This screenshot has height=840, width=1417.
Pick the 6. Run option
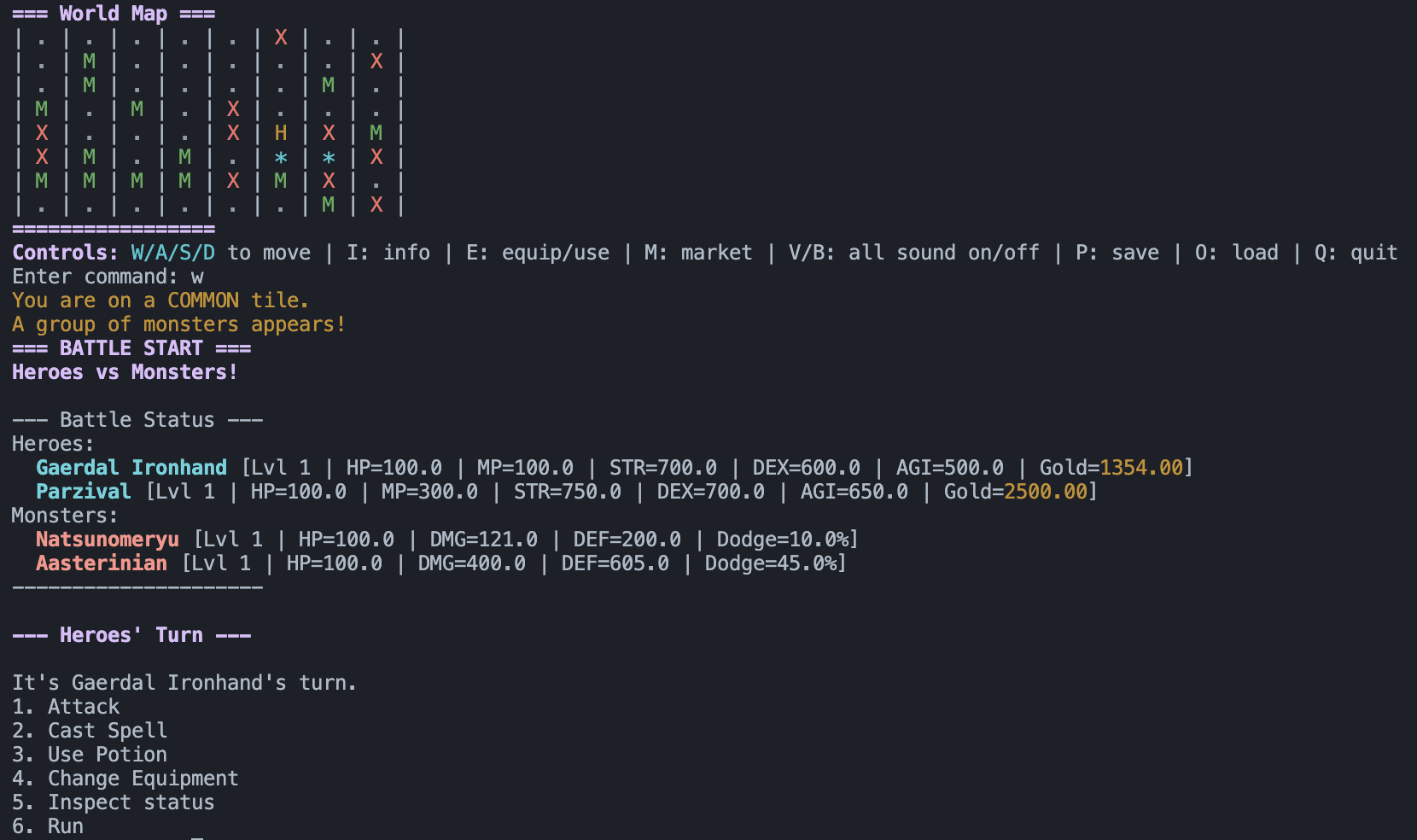[48, 826]
